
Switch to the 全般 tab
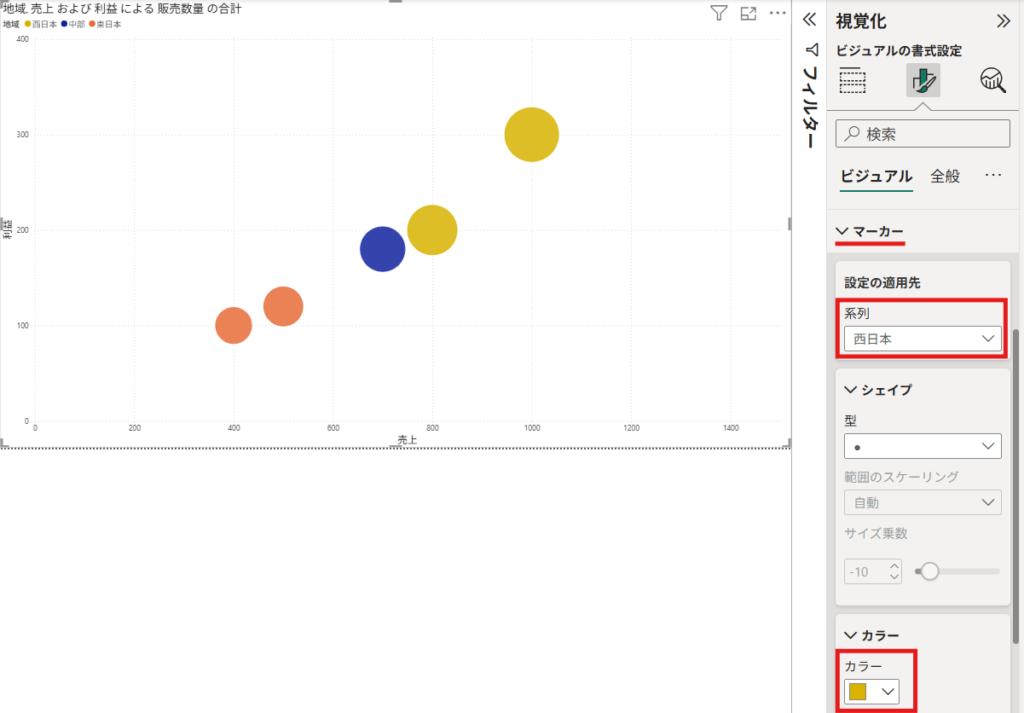(x=945, y=176)
